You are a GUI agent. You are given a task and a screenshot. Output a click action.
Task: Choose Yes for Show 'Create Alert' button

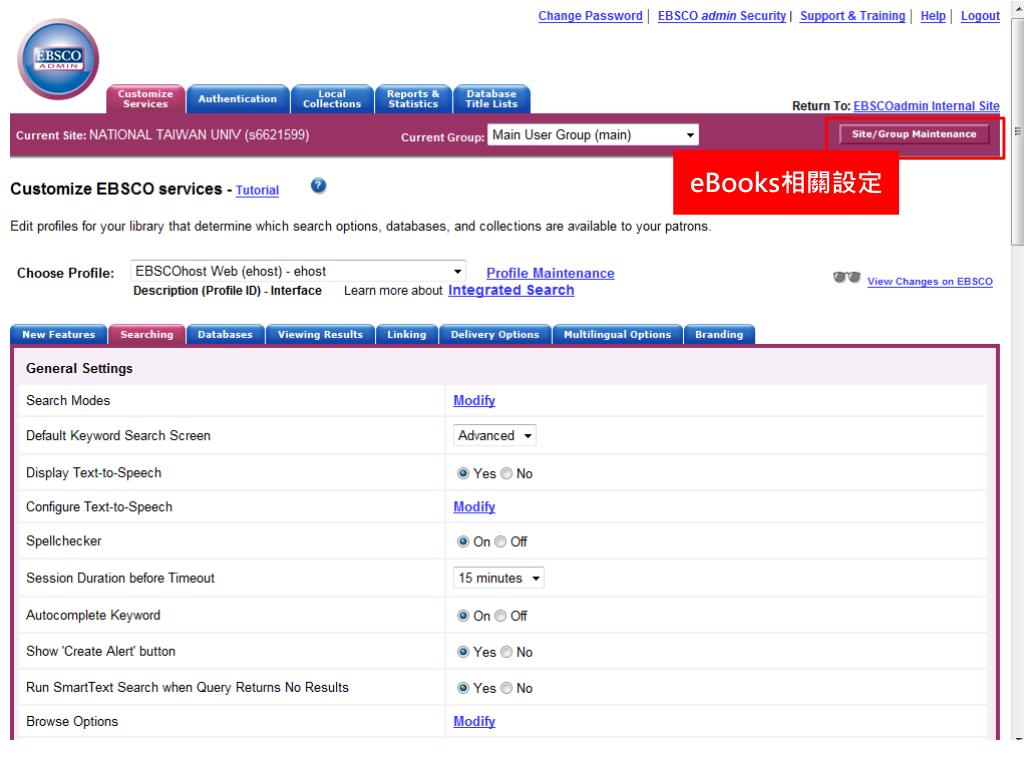tap(463, 652)
